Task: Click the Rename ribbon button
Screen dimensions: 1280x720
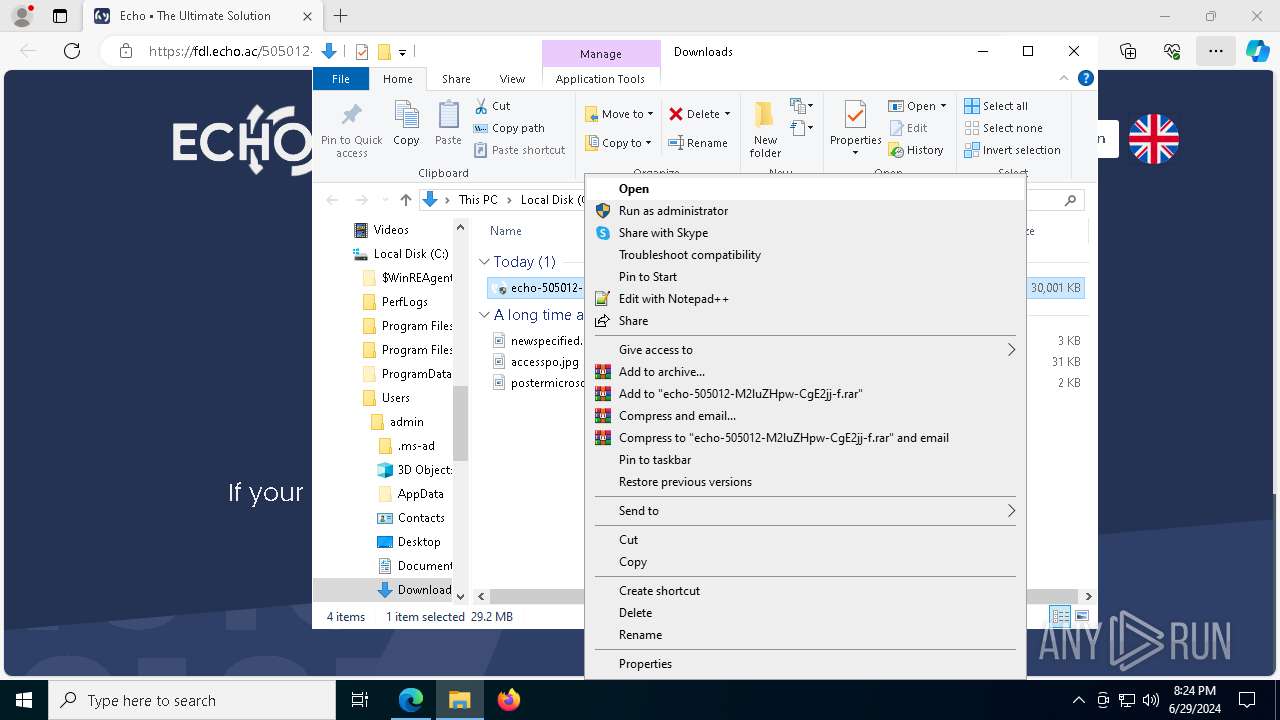Action: pos(698,143)
